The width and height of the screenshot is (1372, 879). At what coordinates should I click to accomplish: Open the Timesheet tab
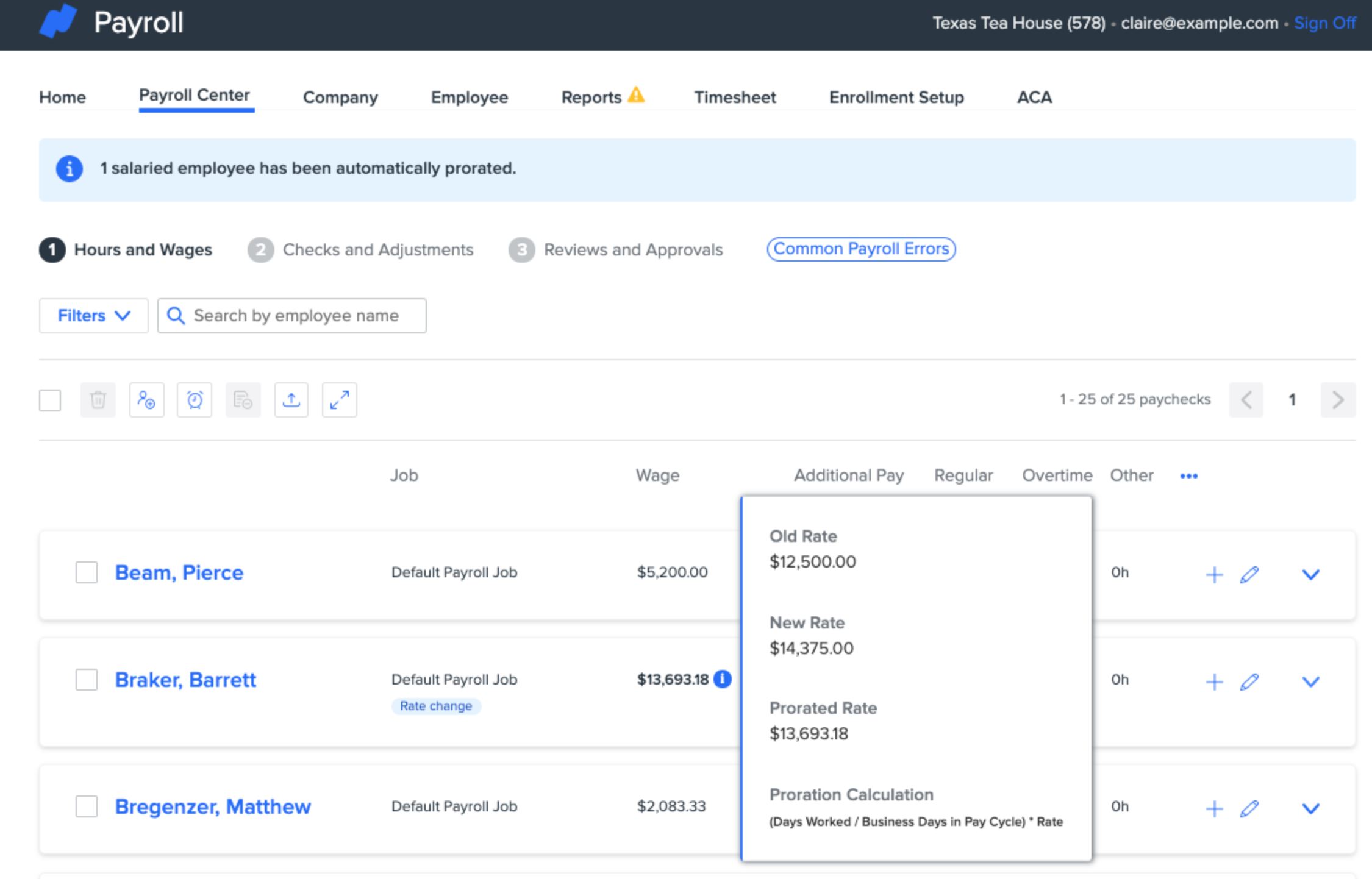click(735, 97)
